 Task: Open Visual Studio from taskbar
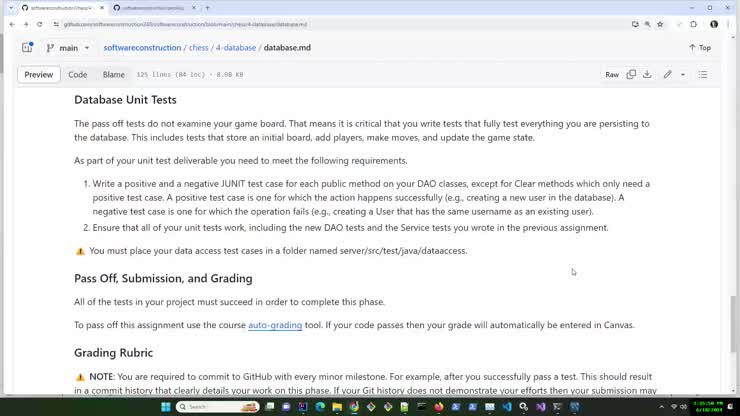540,407
